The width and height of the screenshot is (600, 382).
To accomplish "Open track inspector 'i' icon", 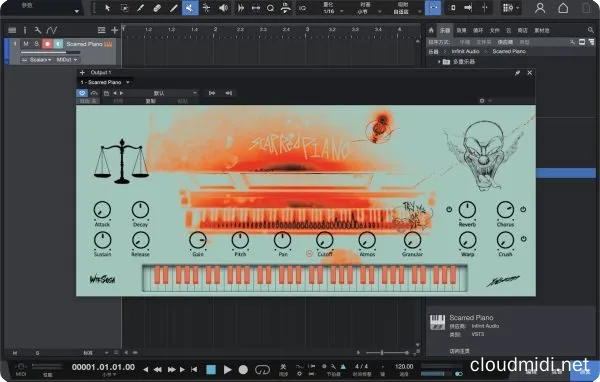I will pyautogui.click(x=25, y=30).
